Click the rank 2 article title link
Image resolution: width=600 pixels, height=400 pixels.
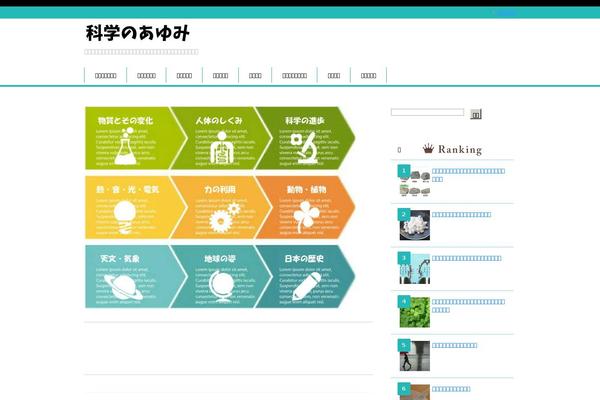tap(461, 215)
